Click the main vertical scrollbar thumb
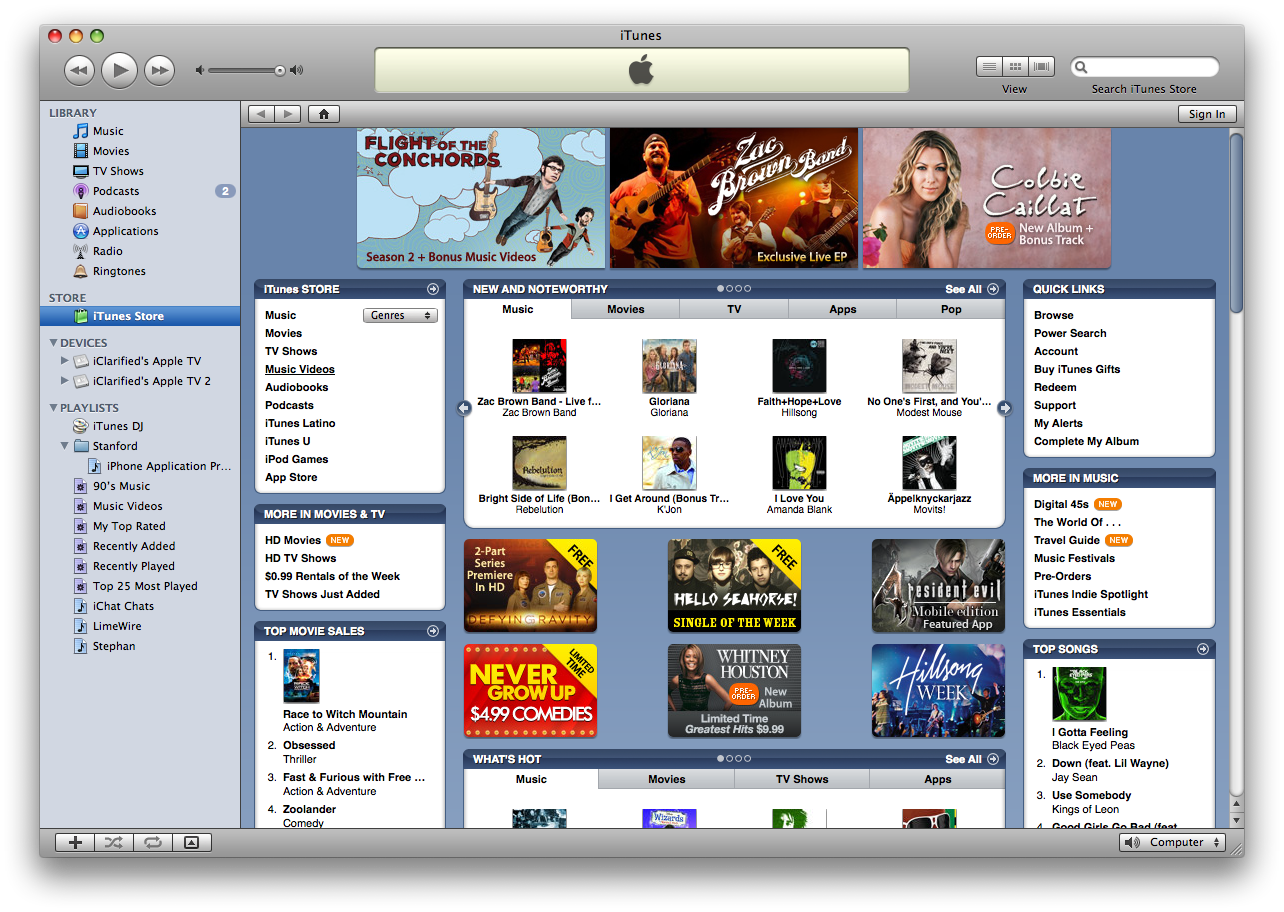1284x912 pixels. pos(1236,222)
